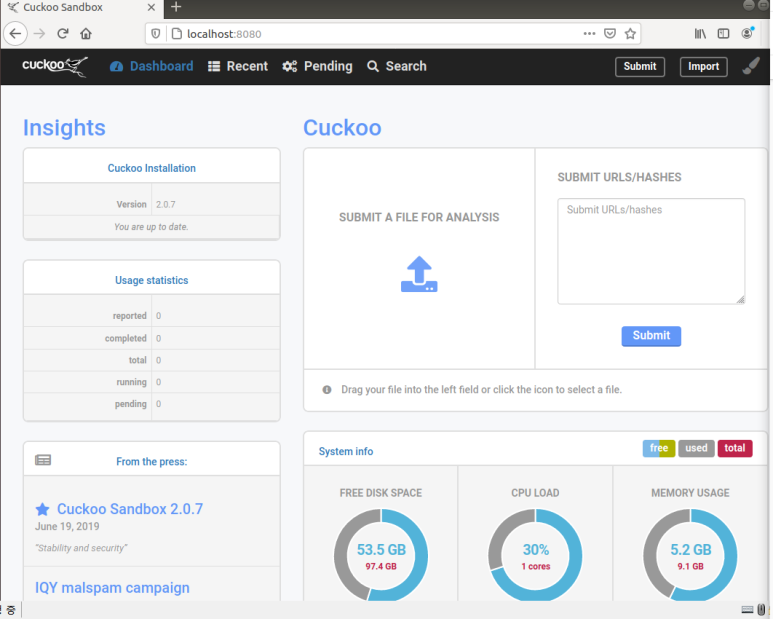The image size is (773, 619).
Task: Click the keyboard icon in the system tray
Action: [x=747, y=610]
